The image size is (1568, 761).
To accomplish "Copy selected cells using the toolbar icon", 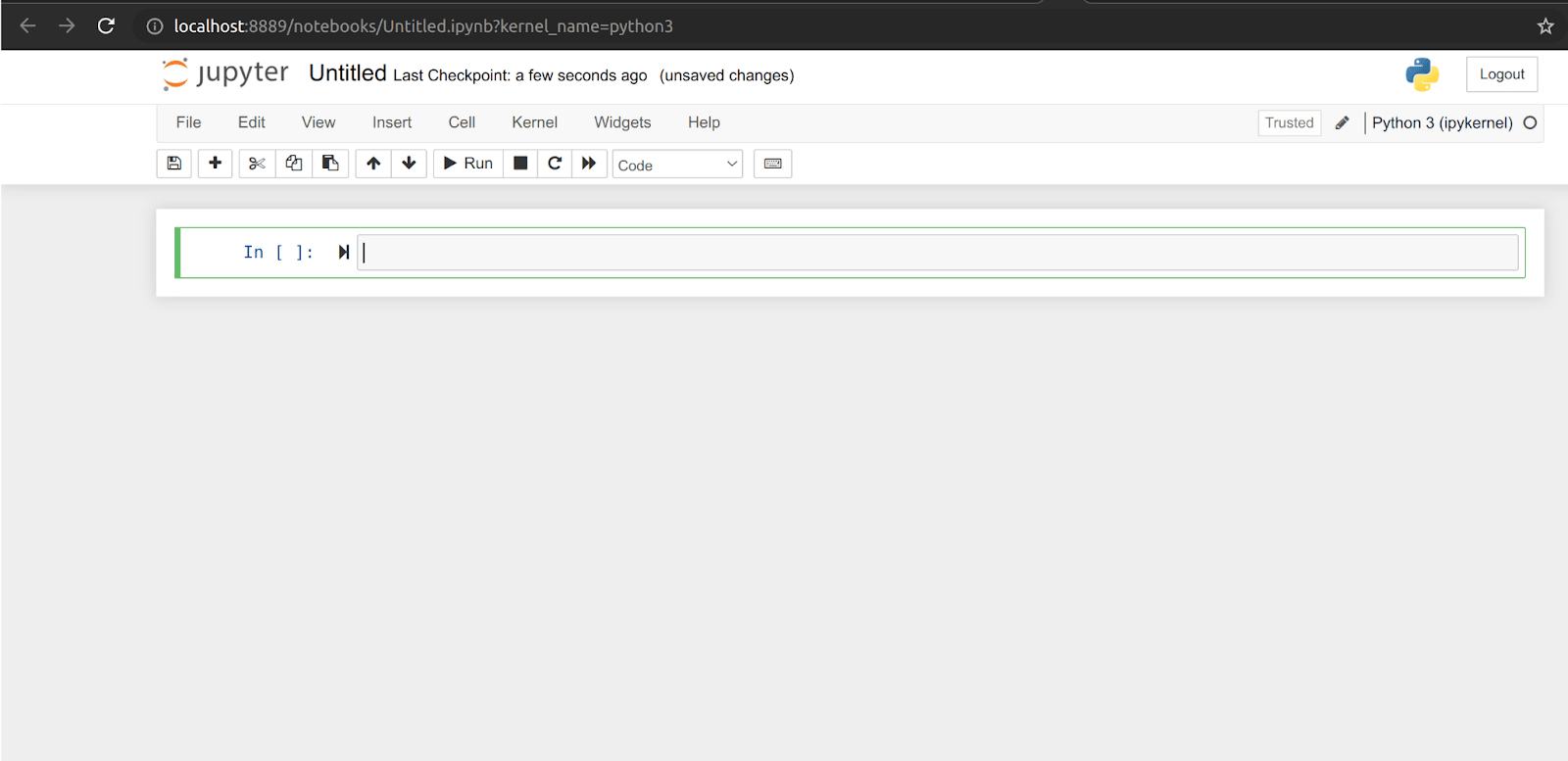I will (294, 164).
